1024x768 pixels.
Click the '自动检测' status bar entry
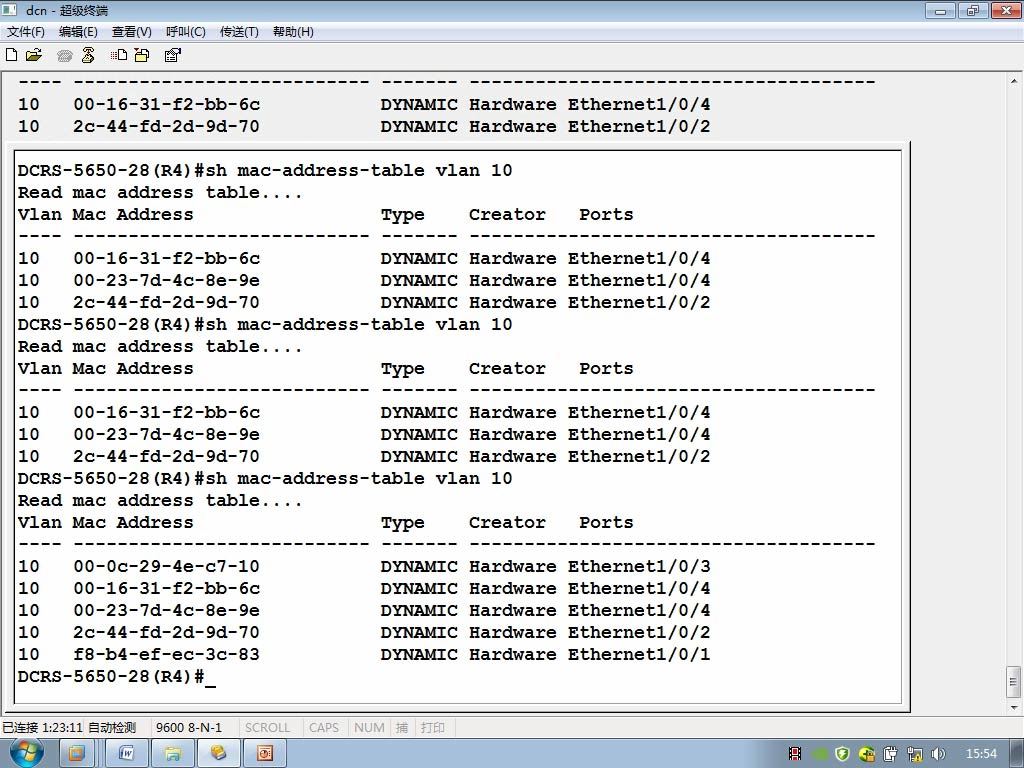click(112, 727)
